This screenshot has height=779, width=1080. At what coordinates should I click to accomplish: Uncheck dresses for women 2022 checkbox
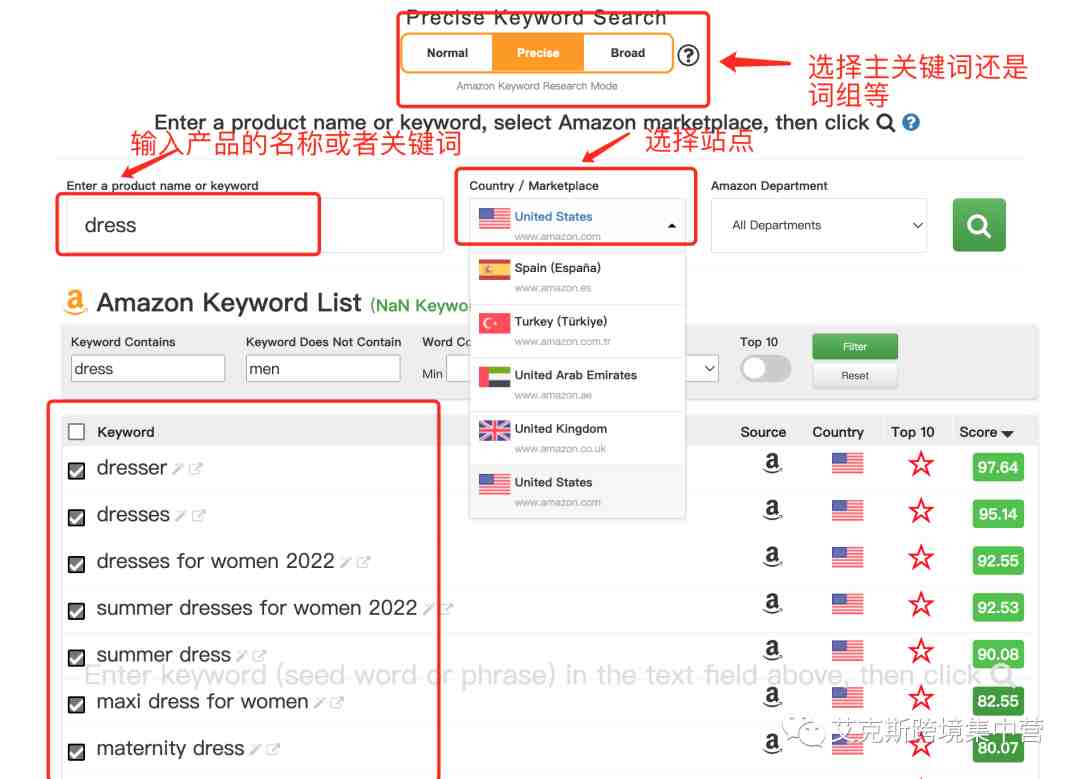coord(76,564)
